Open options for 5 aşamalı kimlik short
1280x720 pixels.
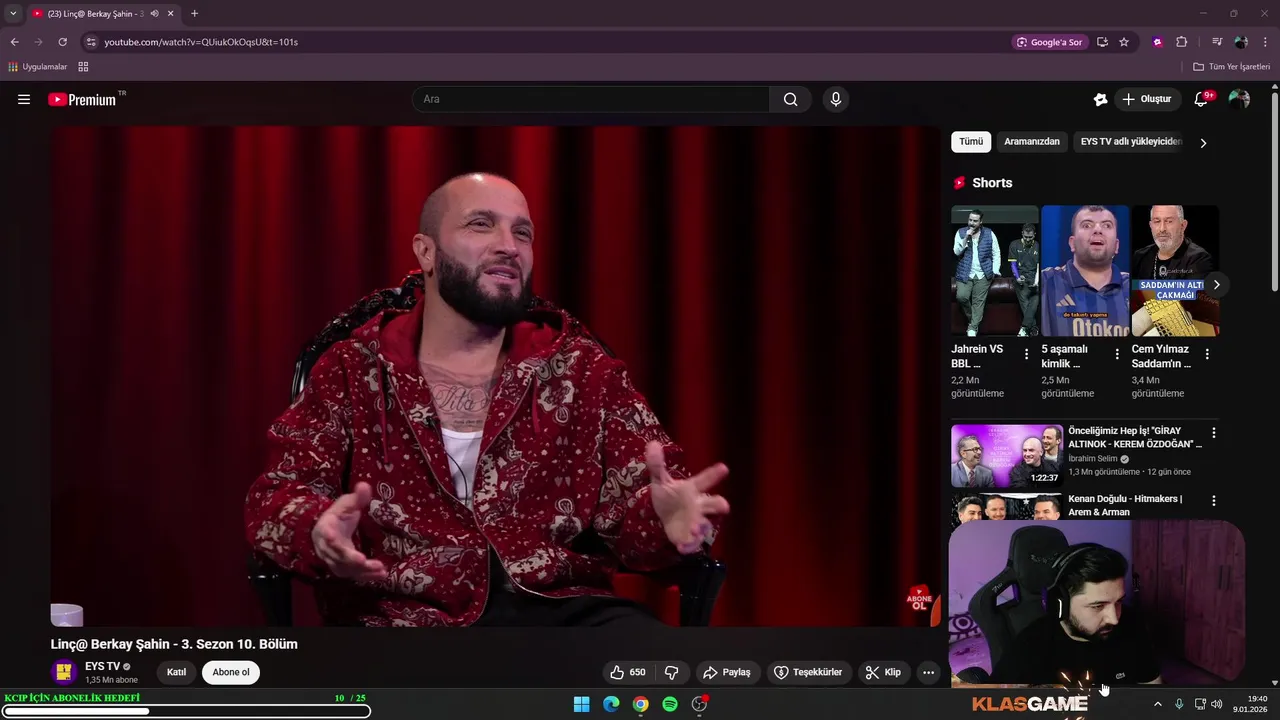coord(1117,354)
